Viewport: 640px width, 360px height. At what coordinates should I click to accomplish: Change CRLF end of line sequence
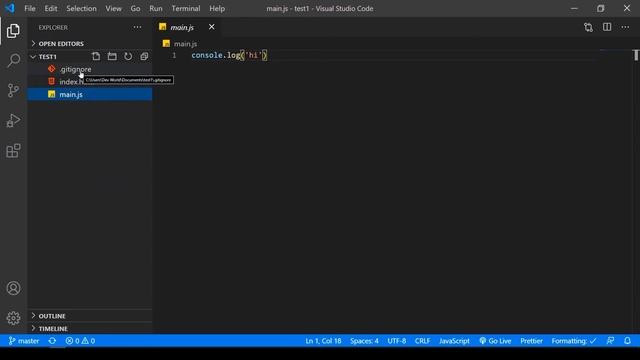coord(422,341)
